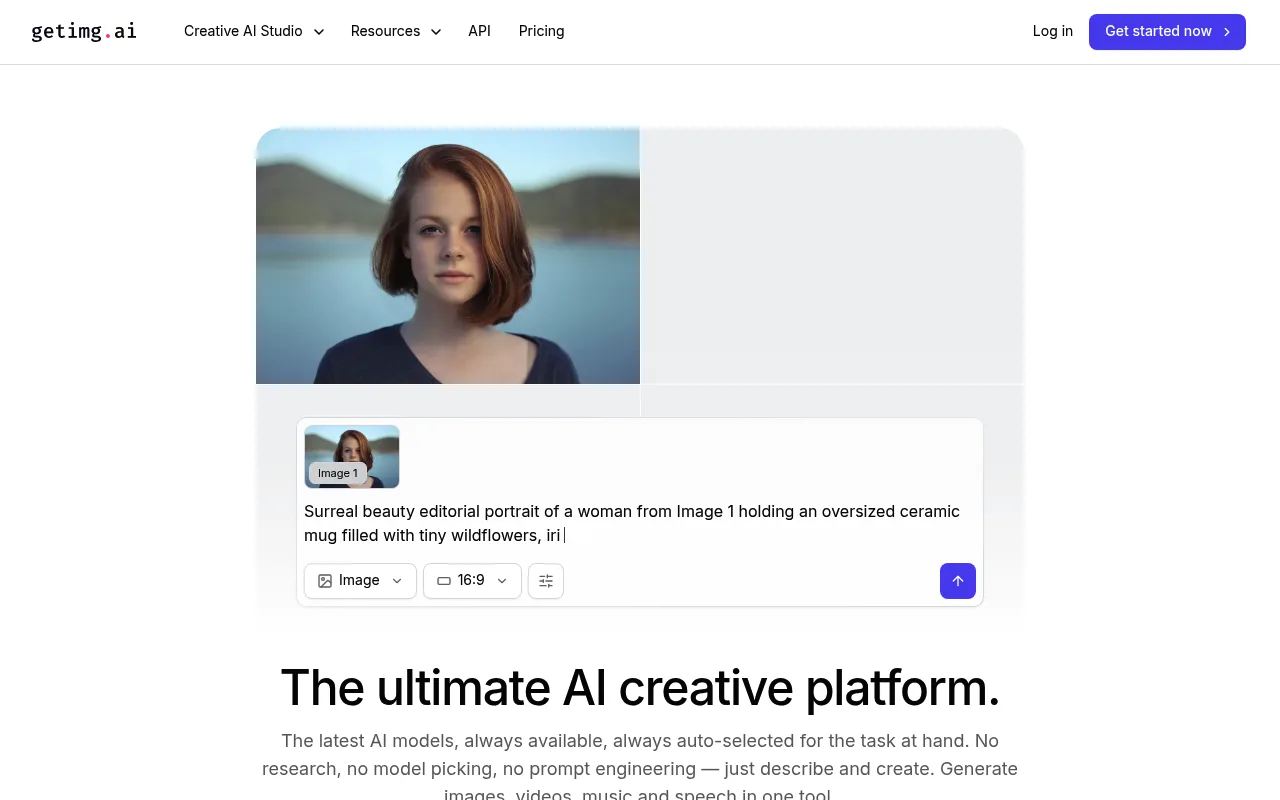Click the arrow in Get started now
1280x800 pixels.
(x=1227, y=32)
